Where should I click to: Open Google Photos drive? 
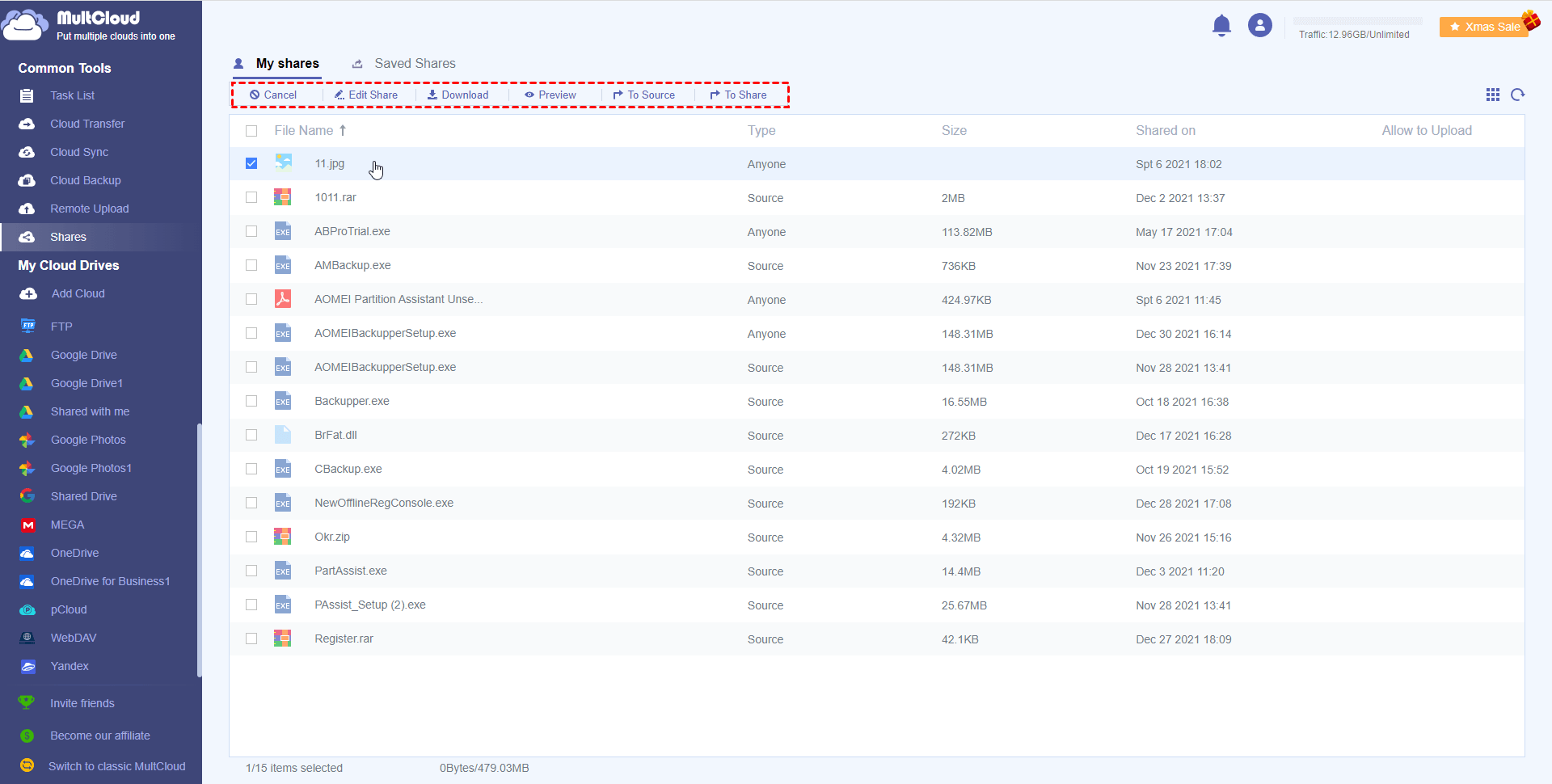pos(88,440)
